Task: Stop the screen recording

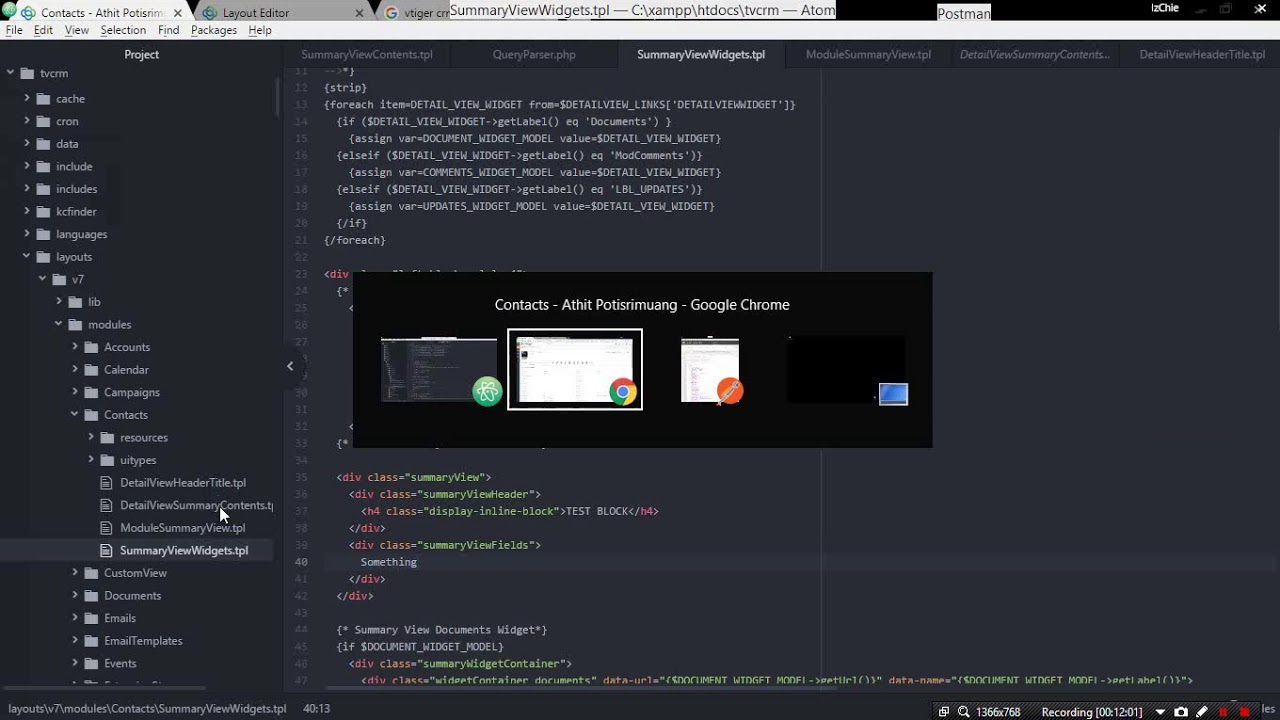Action: [1244, 712]
